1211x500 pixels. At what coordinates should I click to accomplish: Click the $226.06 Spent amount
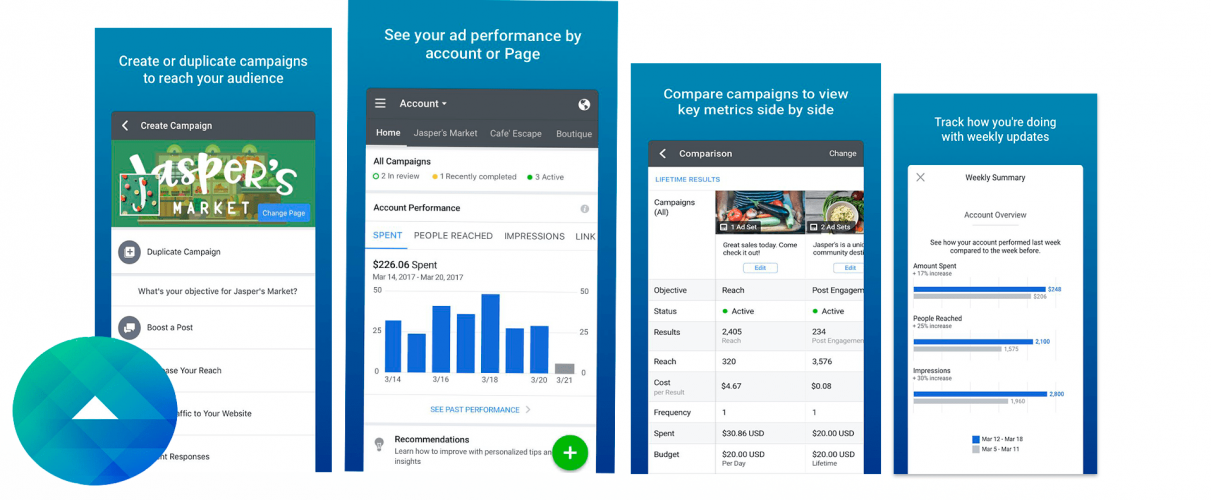[x=404, y=265]
